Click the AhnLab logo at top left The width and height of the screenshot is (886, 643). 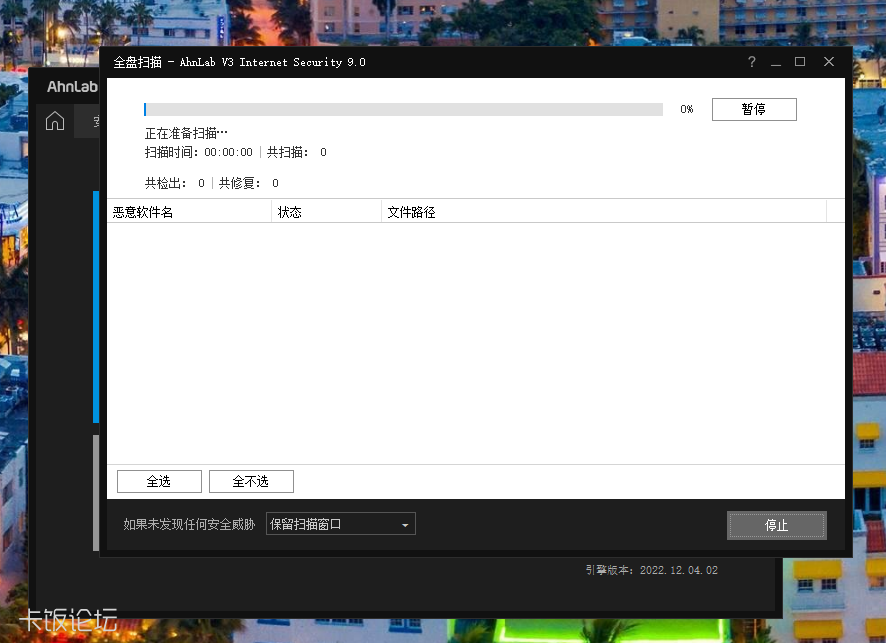(70, 87)
